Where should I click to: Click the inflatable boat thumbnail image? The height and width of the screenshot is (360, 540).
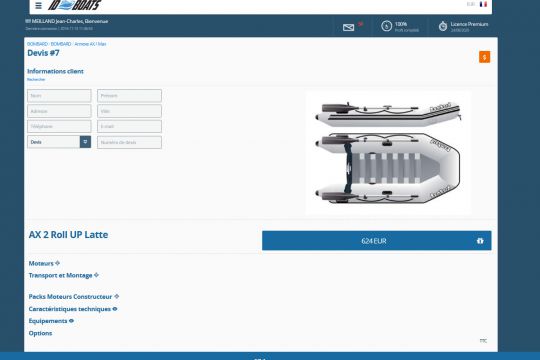click(388, 153)
